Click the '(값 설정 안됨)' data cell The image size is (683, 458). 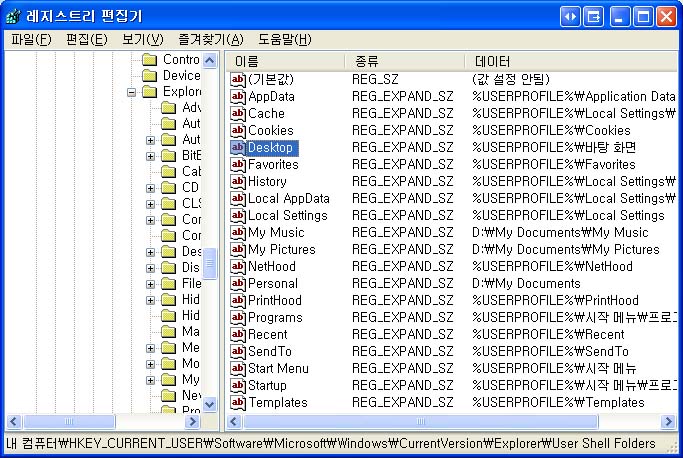click(x=511, y=79)
